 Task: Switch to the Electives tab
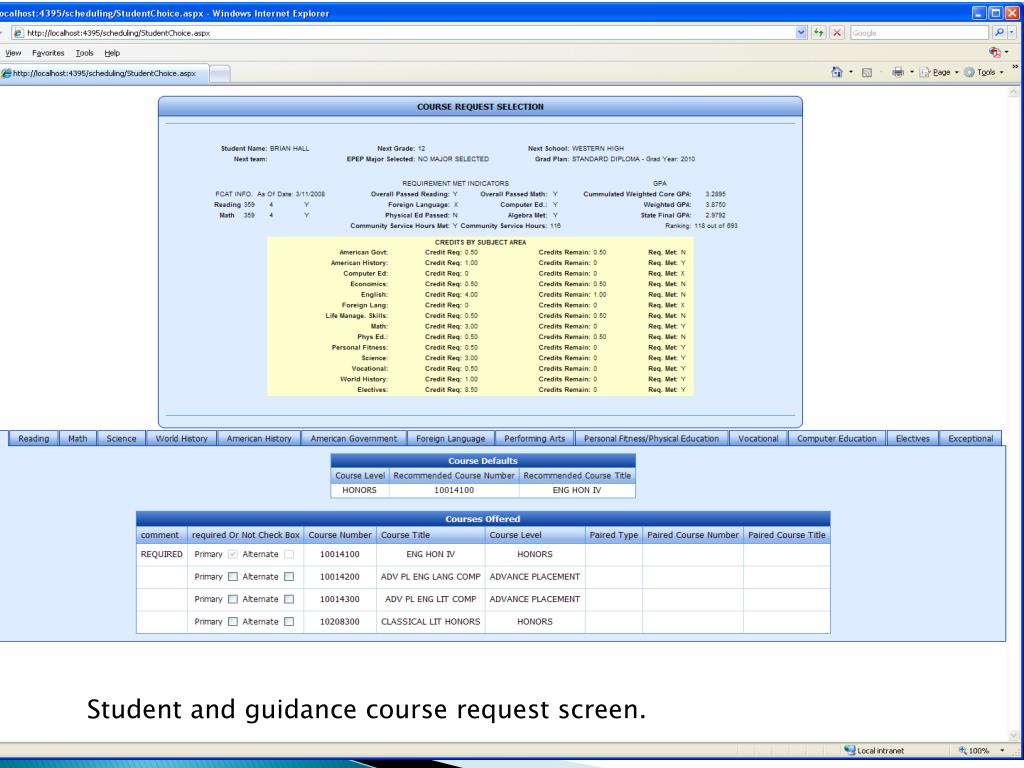point(912,439)
